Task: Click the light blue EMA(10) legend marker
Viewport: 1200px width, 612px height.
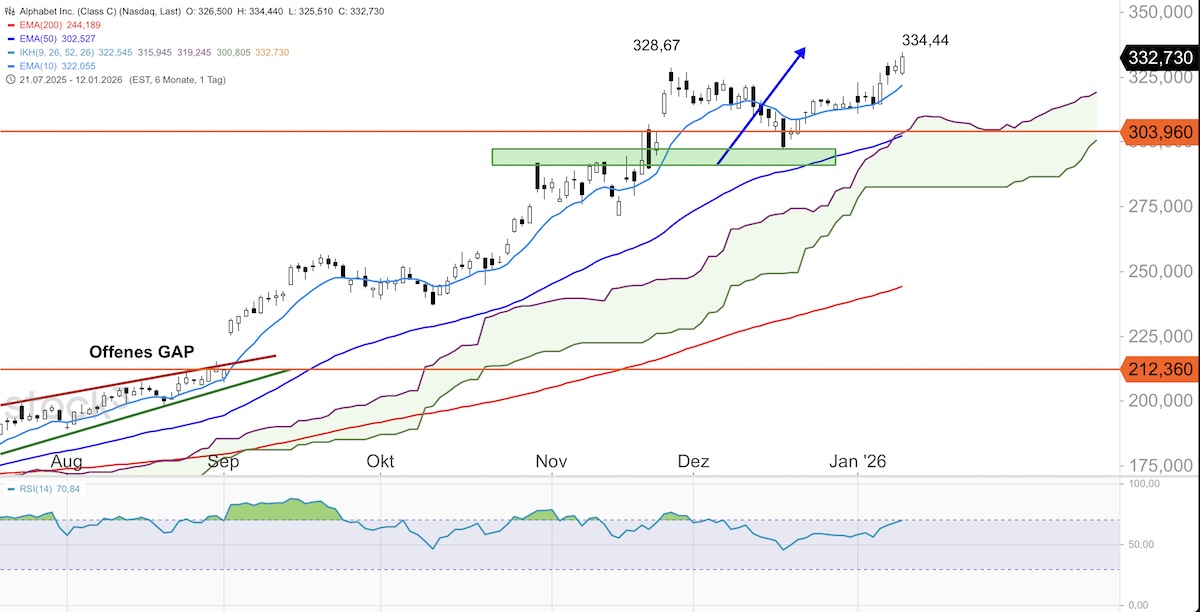Action: [10, 65]
